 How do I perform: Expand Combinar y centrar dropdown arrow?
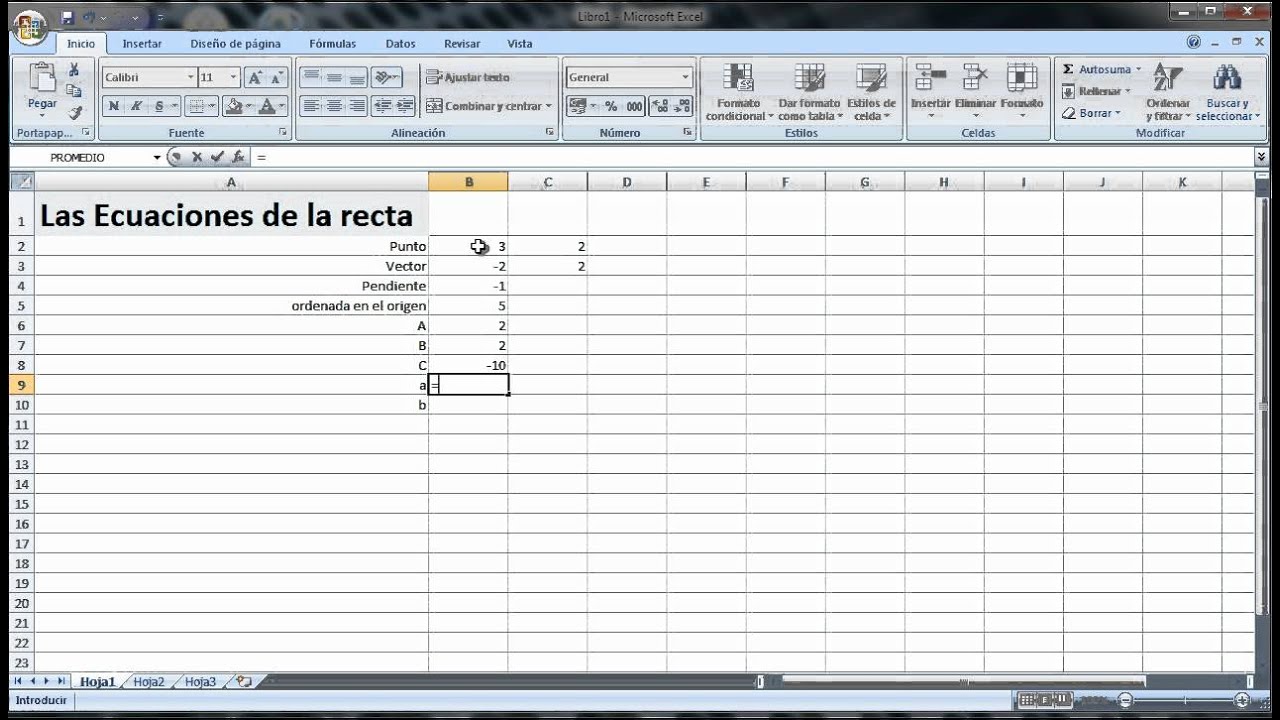click(x=549, y=106)
